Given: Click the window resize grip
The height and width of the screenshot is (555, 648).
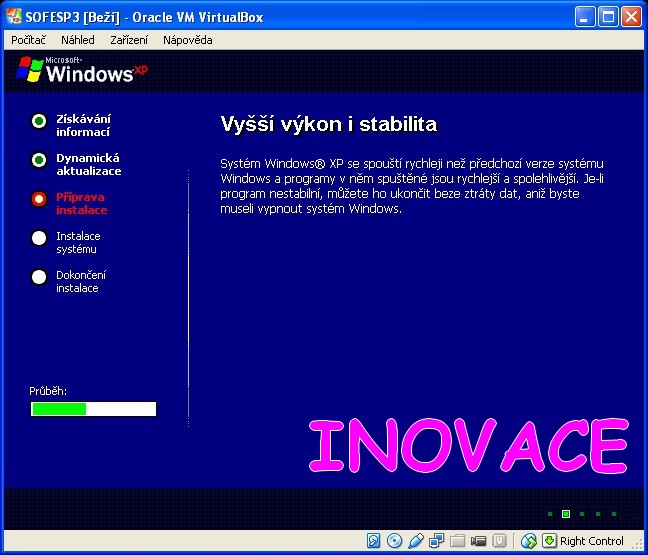Looking at the screenshot, I should 638,545.
